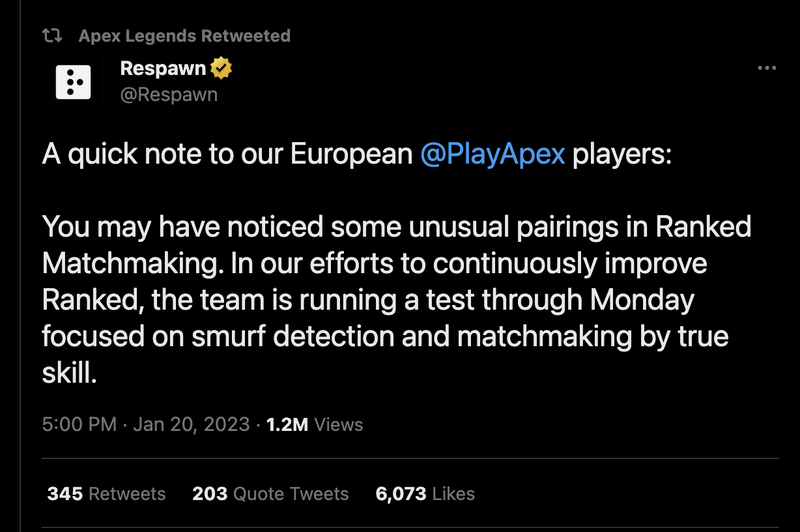Click the Jan 20, 2023 date
The width and height of the screenshot is (800, 532).
[x=193, y=424]
